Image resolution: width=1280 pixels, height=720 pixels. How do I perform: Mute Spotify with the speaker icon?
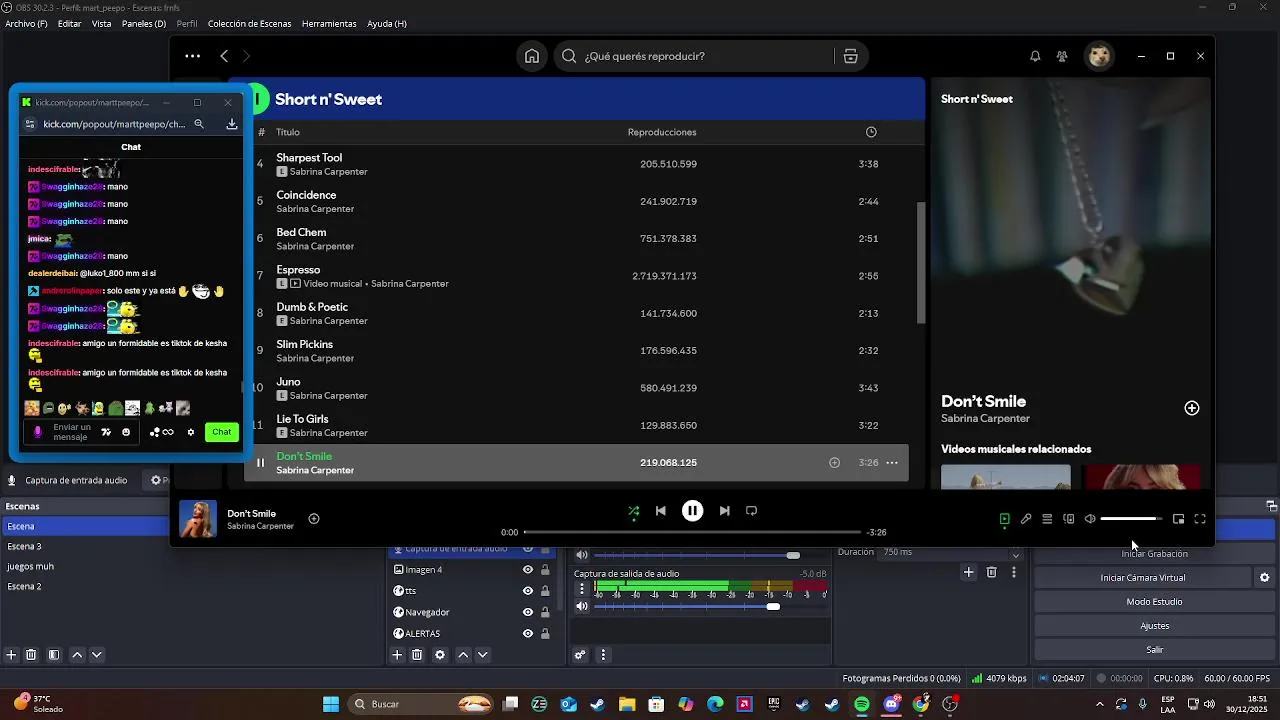[x=1090, y=519]
